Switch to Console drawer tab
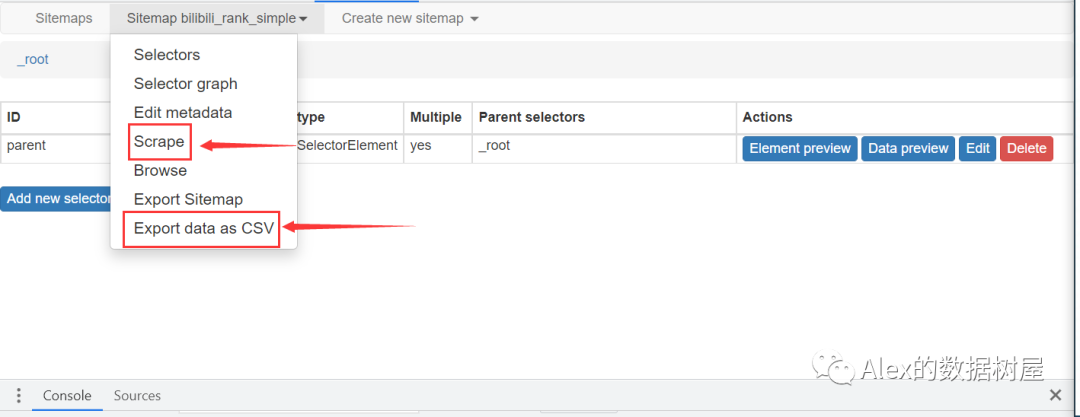The image size is (1080, 417). [x=67, y=396]
